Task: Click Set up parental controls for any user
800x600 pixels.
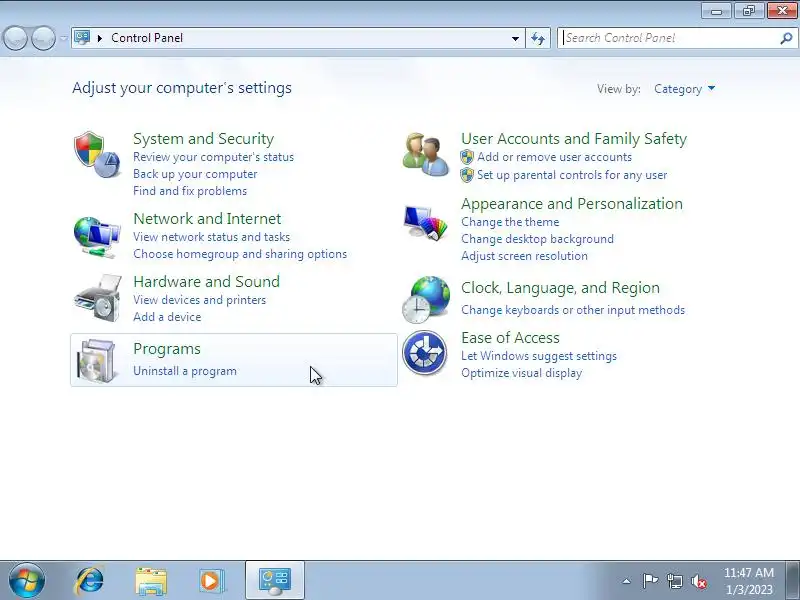Action: click(572, 175)
